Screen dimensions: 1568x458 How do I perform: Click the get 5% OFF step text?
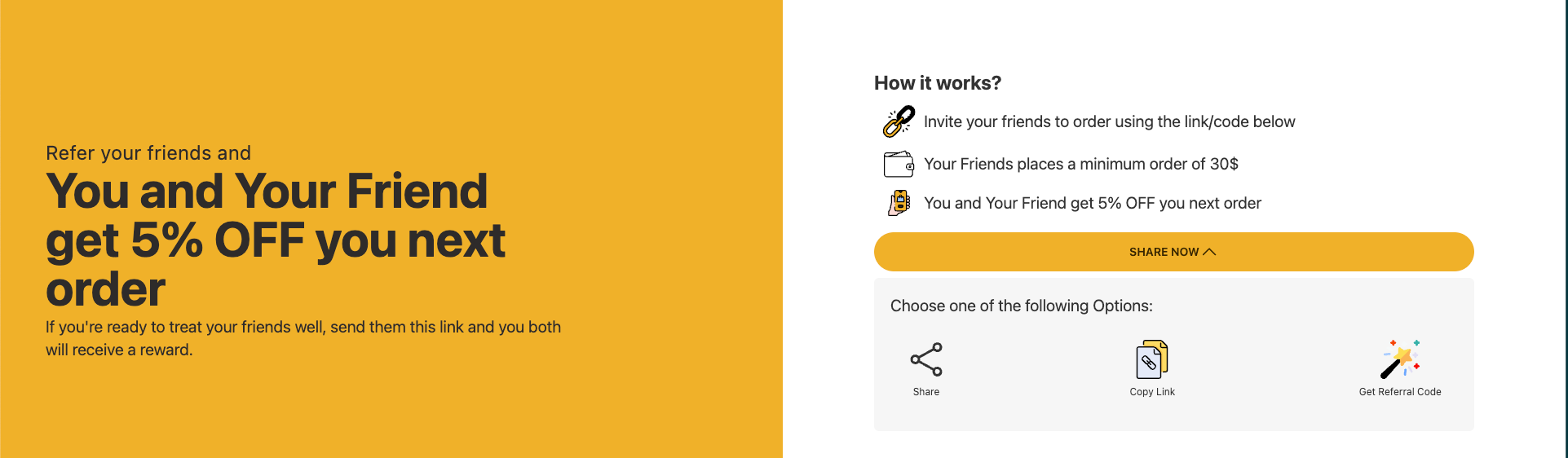pos(1093,203)
